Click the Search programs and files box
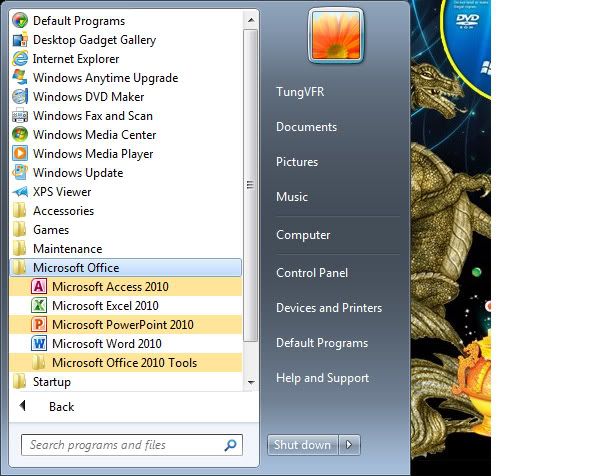Viewport: 614px width, 476px height. 132,445
